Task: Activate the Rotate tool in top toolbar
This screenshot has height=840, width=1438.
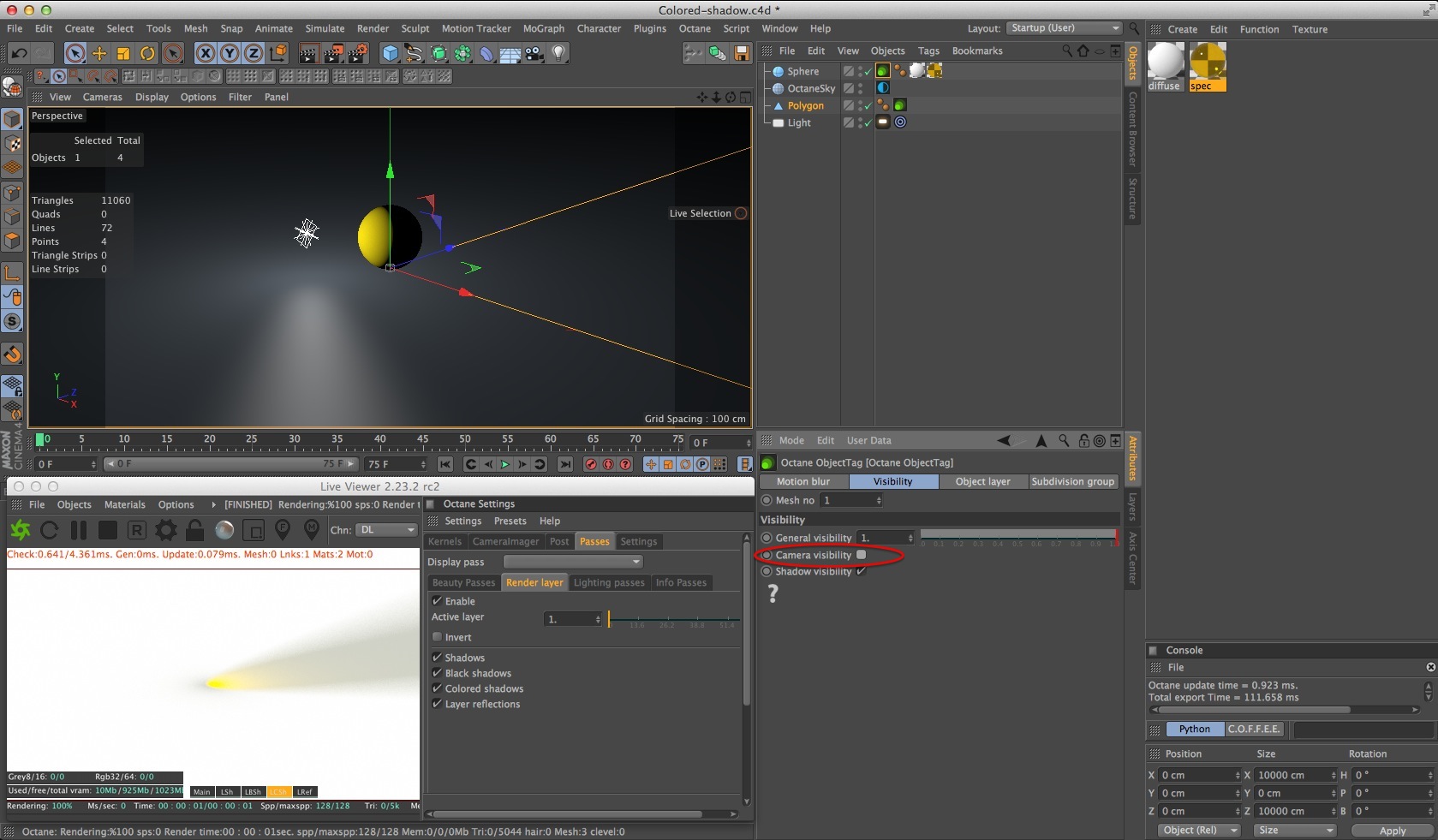Action: coord(147,53)
